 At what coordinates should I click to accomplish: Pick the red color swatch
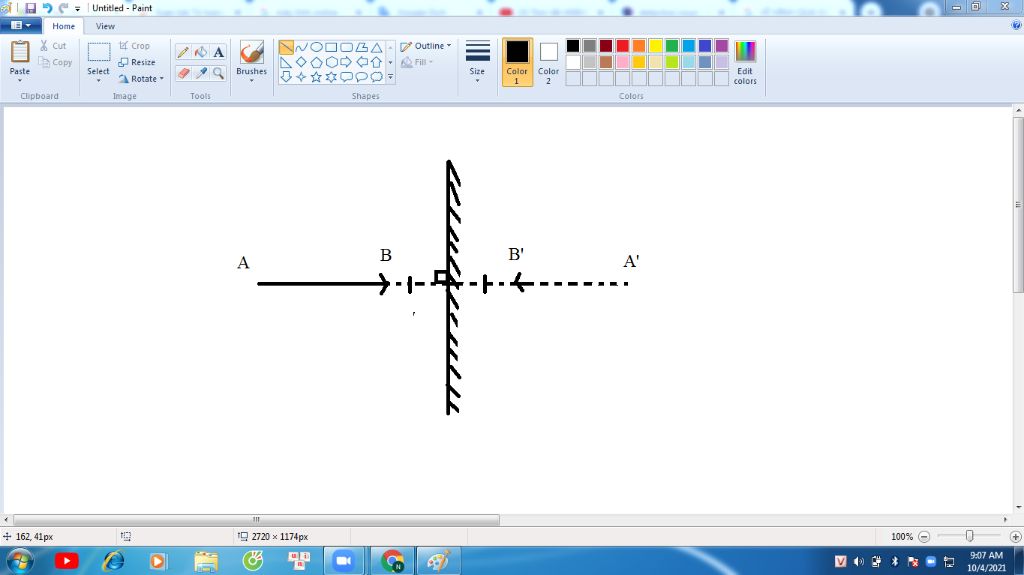622,46
